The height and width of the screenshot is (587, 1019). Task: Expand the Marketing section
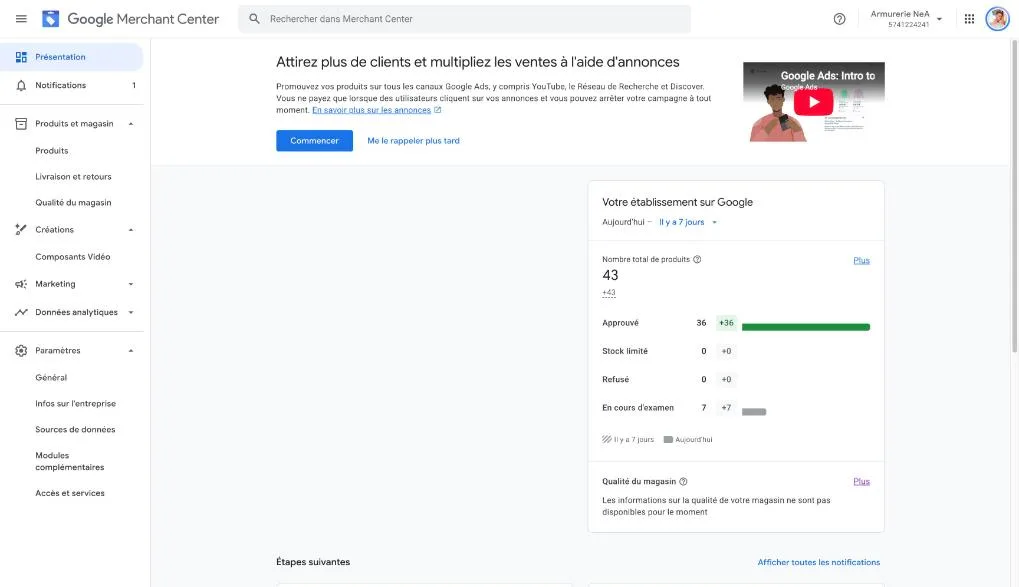(131, 284)
